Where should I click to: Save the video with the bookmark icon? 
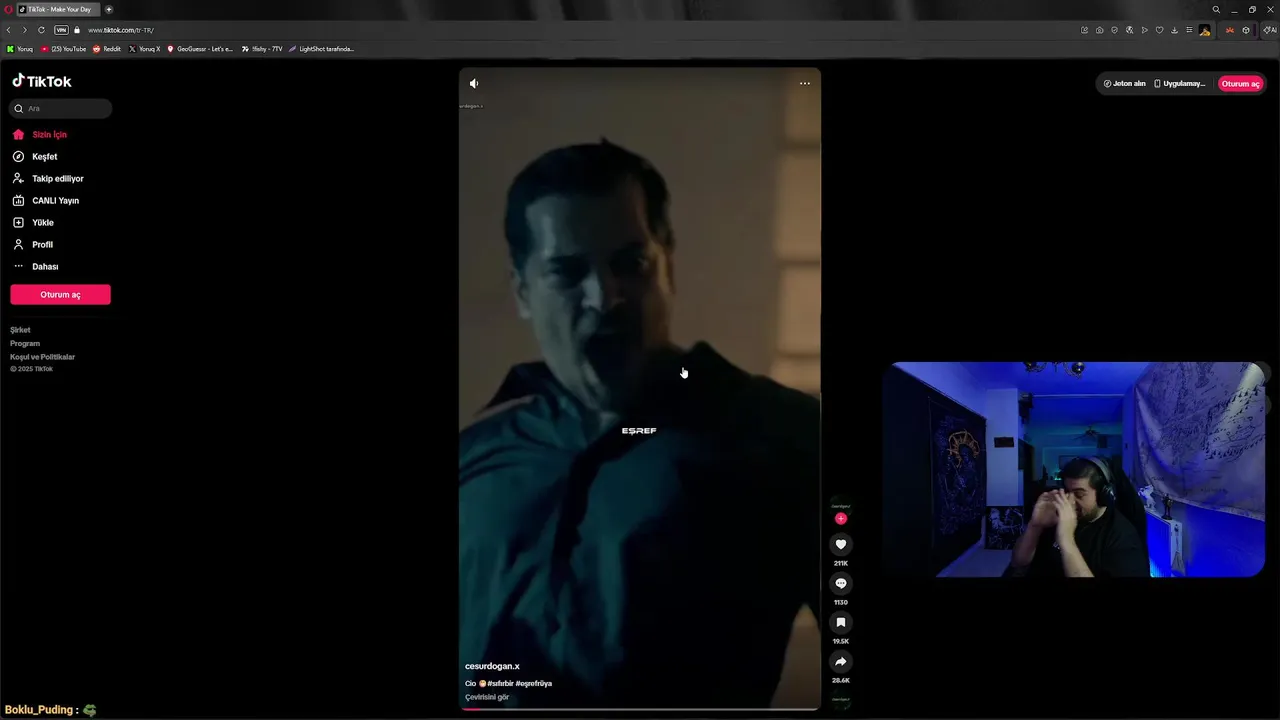click(841, 622)
